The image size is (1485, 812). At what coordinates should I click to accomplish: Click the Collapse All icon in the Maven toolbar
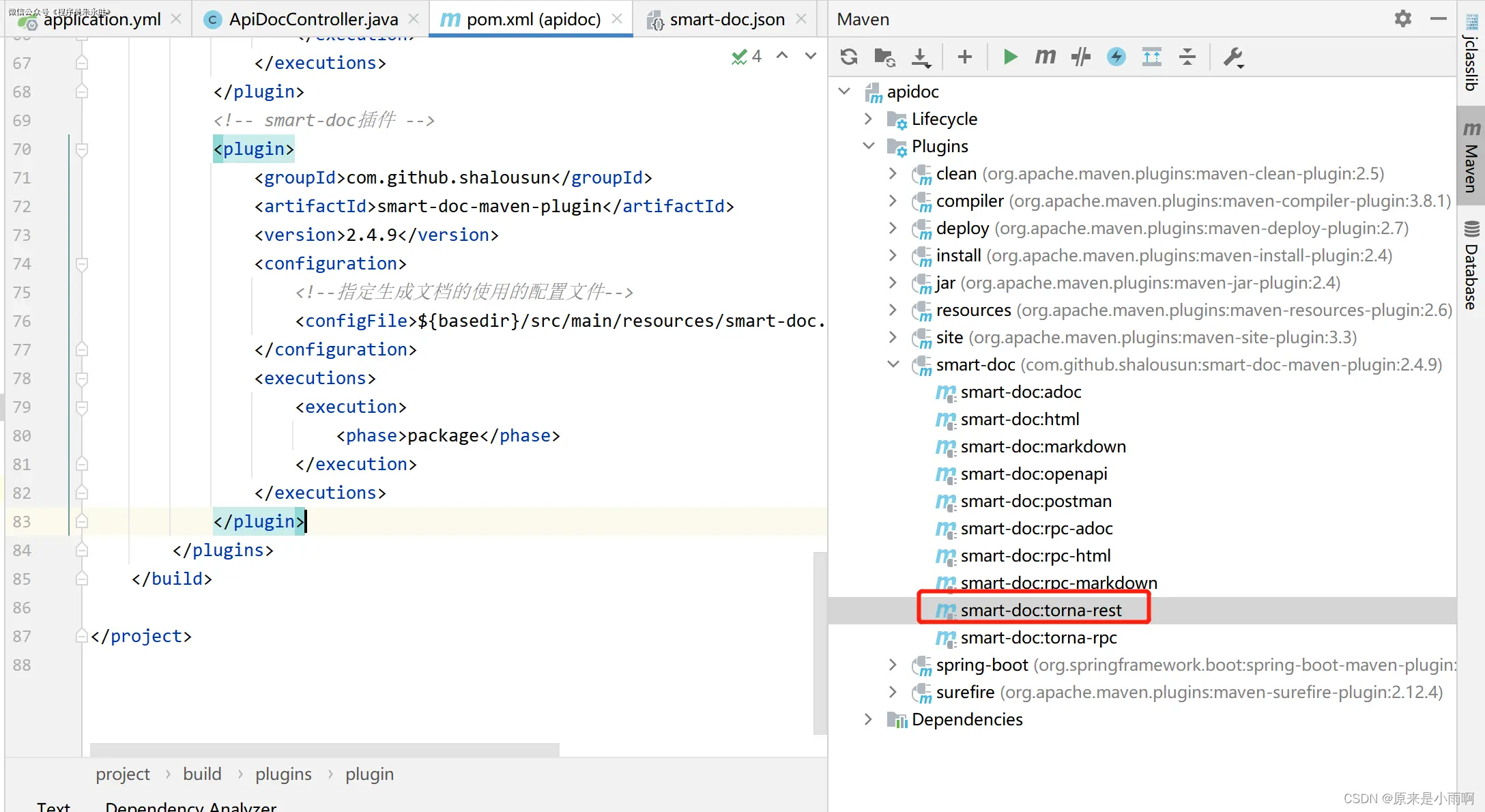pos(1187,57)
